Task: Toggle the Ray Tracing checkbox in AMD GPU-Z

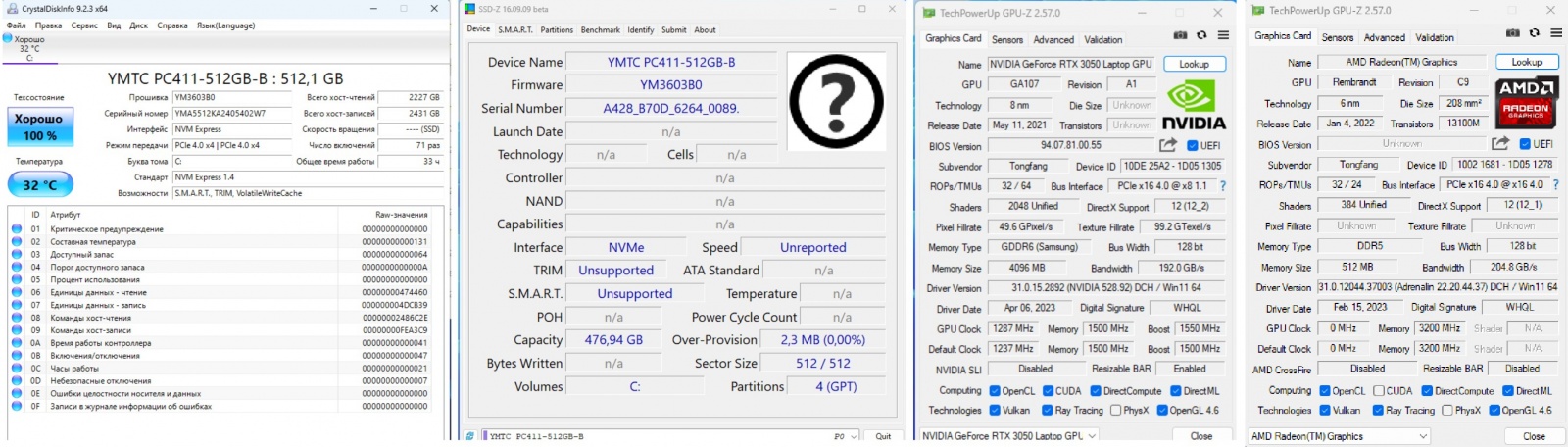Action: [1378, 410]
